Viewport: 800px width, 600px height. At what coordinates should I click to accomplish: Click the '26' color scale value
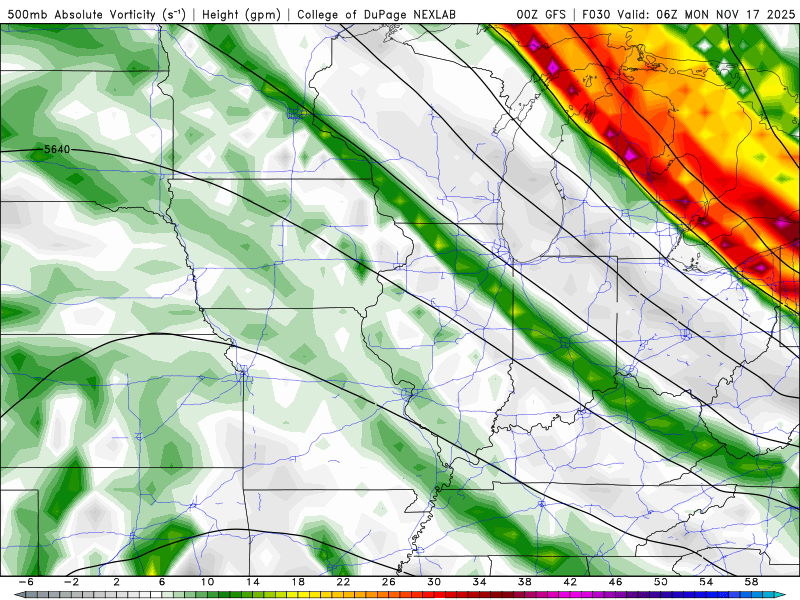pyautogui.click(x=389, y=582)
